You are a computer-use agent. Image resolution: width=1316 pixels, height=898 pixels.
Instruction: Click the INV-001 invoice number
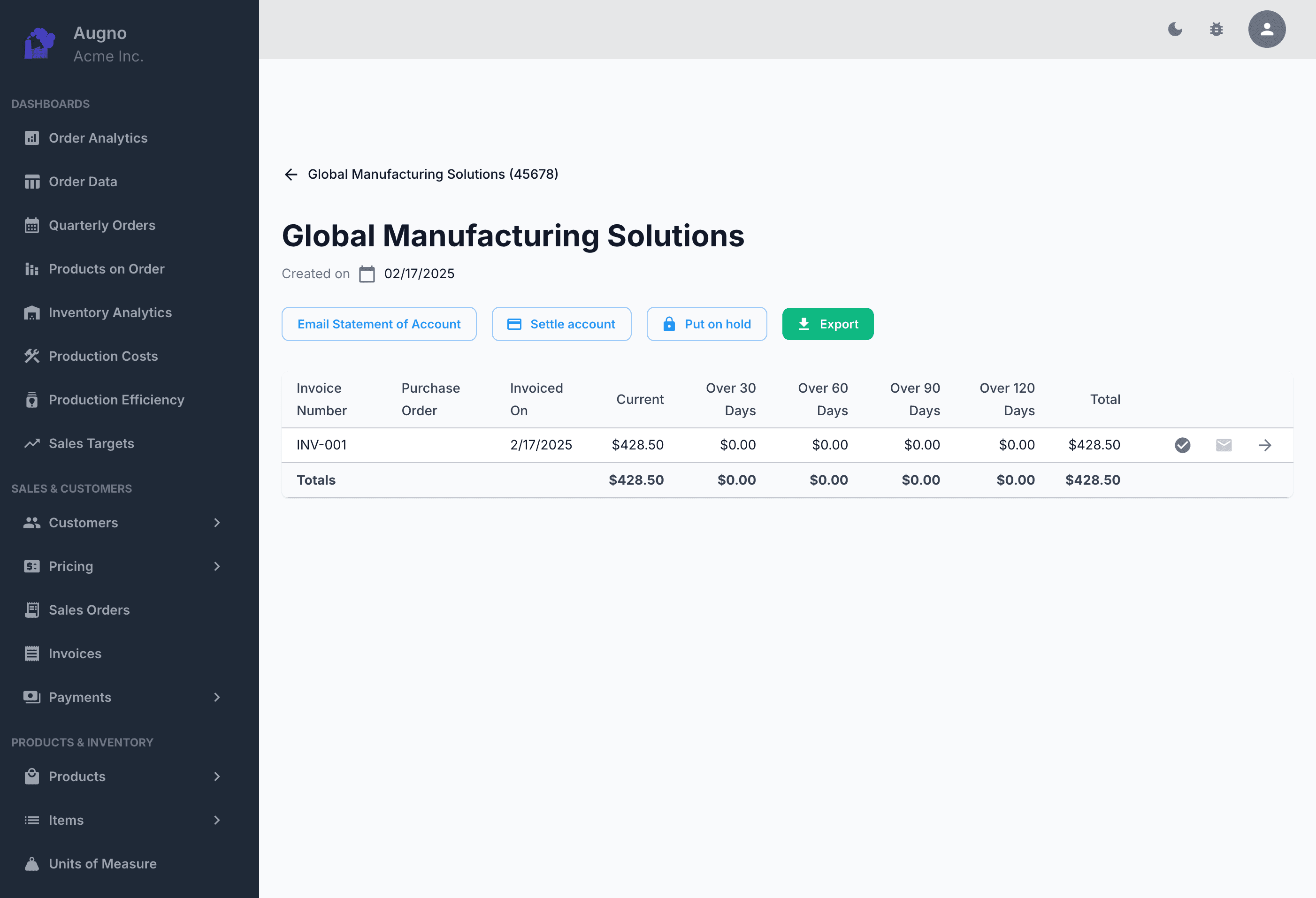pos(321,445)
